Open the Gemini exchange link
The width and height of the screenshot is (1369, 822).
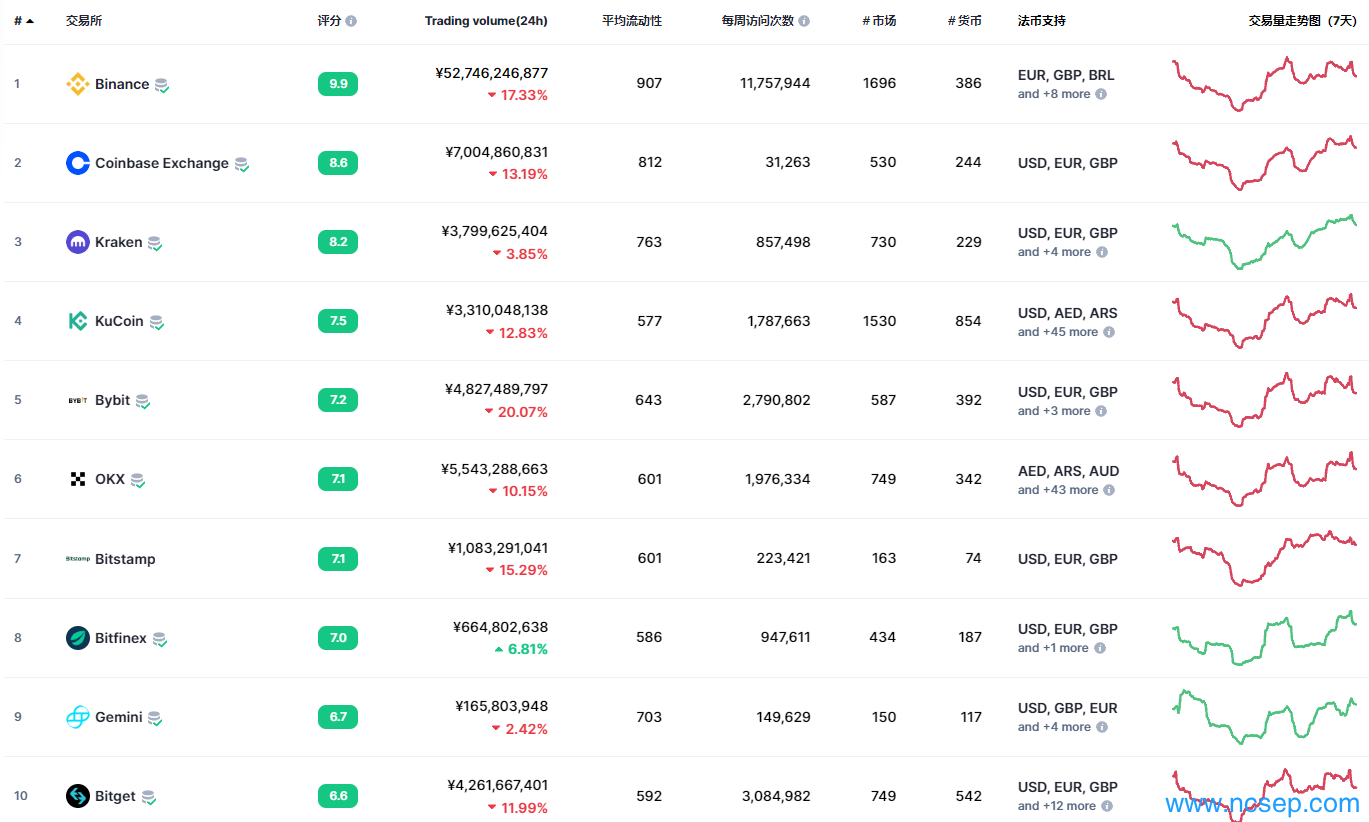point(119,717)
